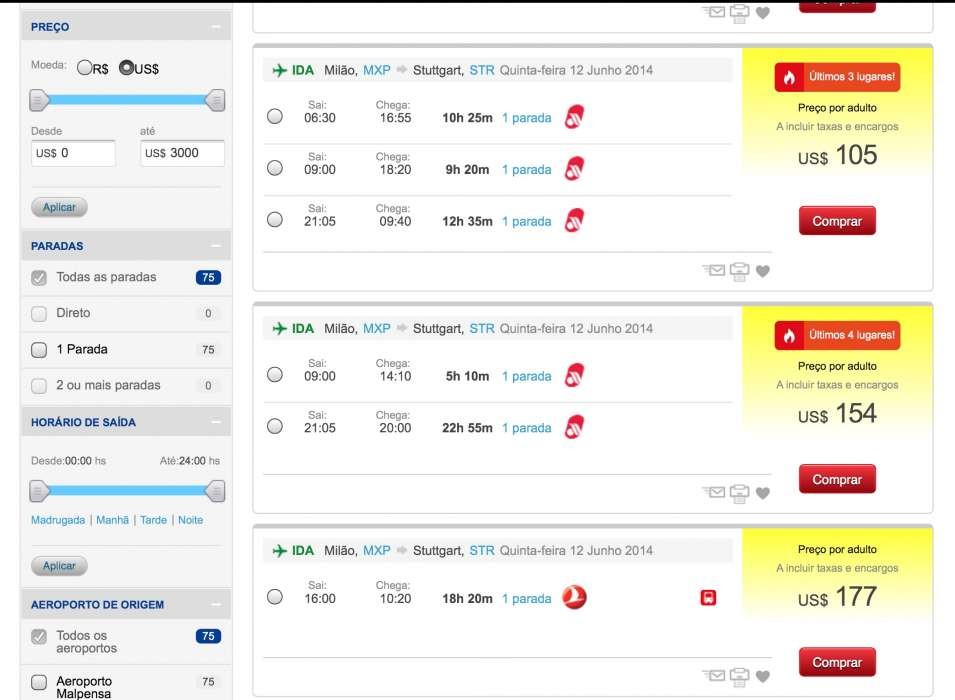Collapse the HORÁRIO DE SAÍDA section

pos(215,422)
